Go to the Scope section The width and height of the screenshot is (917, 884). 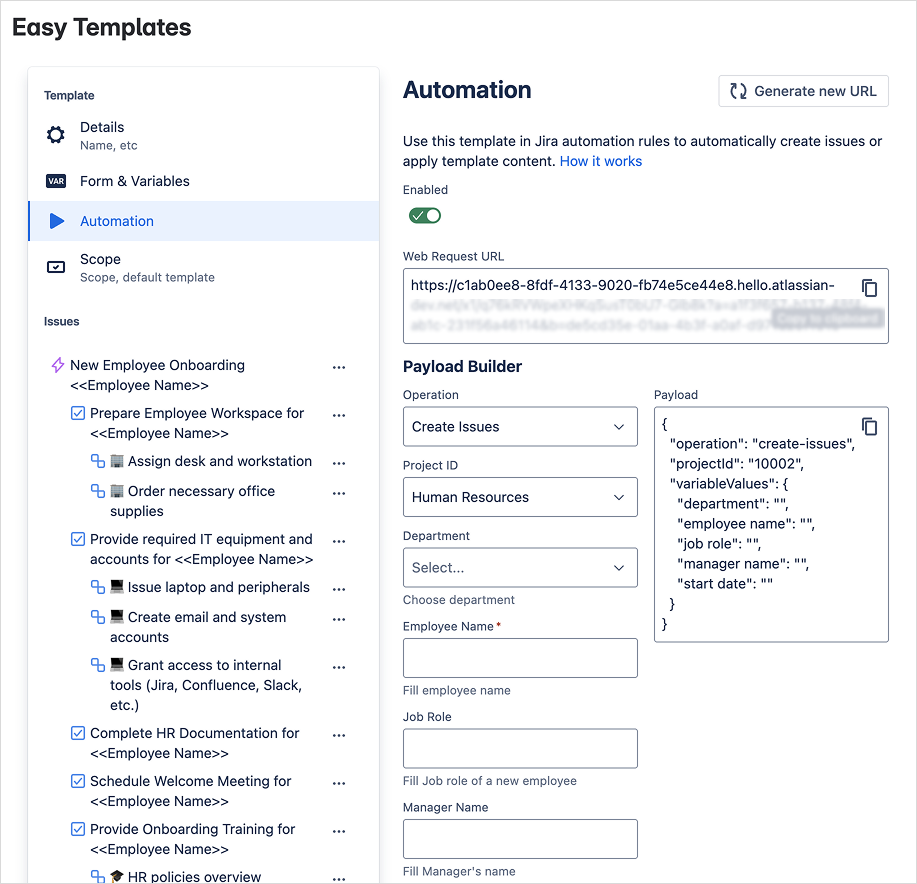100,267
